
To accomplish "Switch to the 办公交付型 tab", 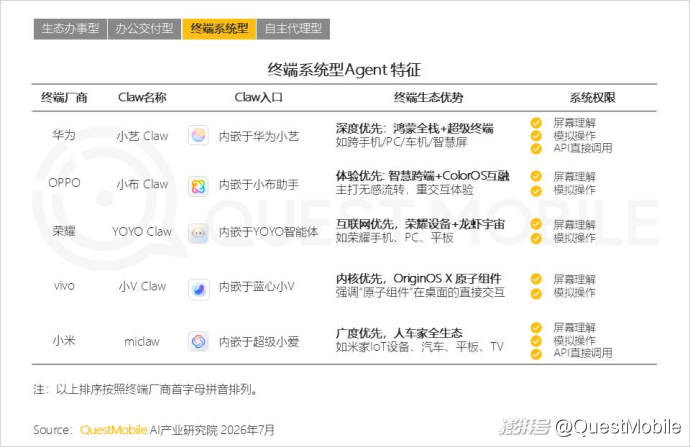I will 144,29.
